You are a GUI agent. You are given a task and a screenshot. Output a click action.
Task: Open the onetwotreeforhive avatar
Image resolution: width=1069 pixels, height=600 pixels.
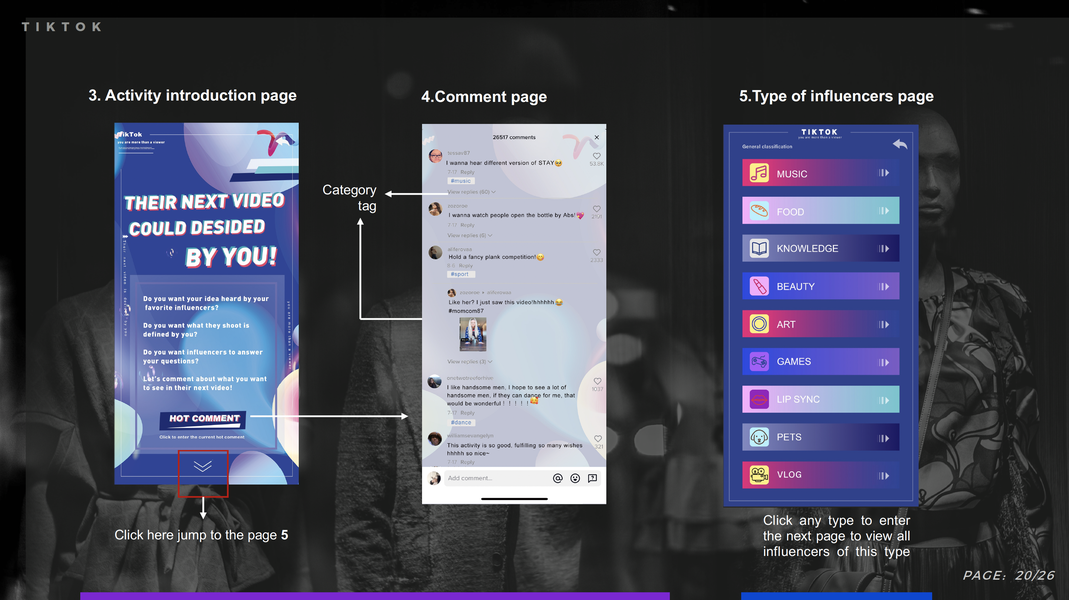click(434, 382)
